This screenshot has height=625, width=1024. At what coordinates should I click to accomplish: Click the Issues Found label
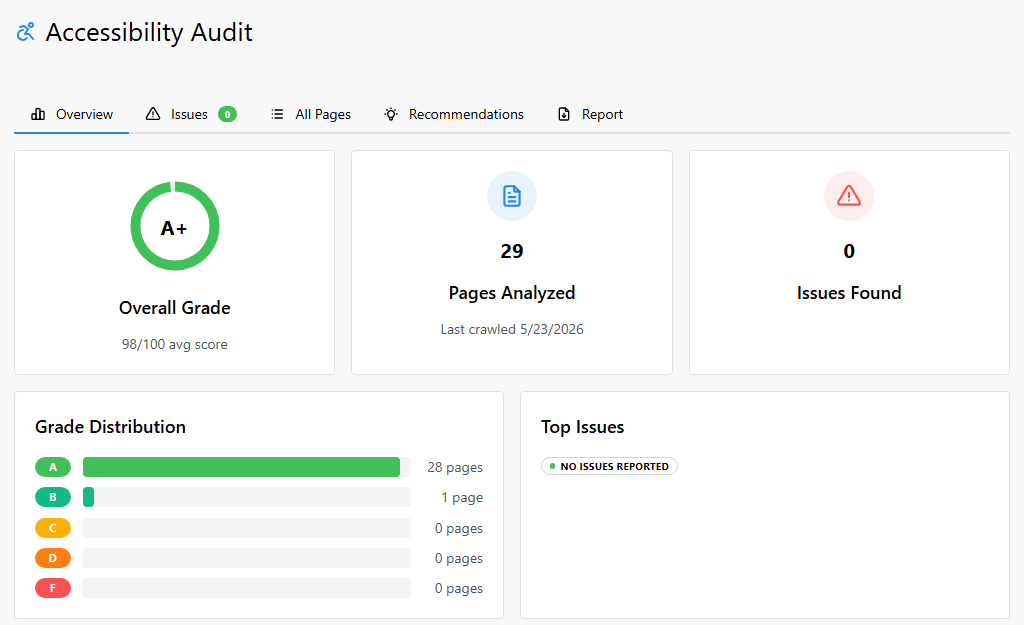[849, 293]
